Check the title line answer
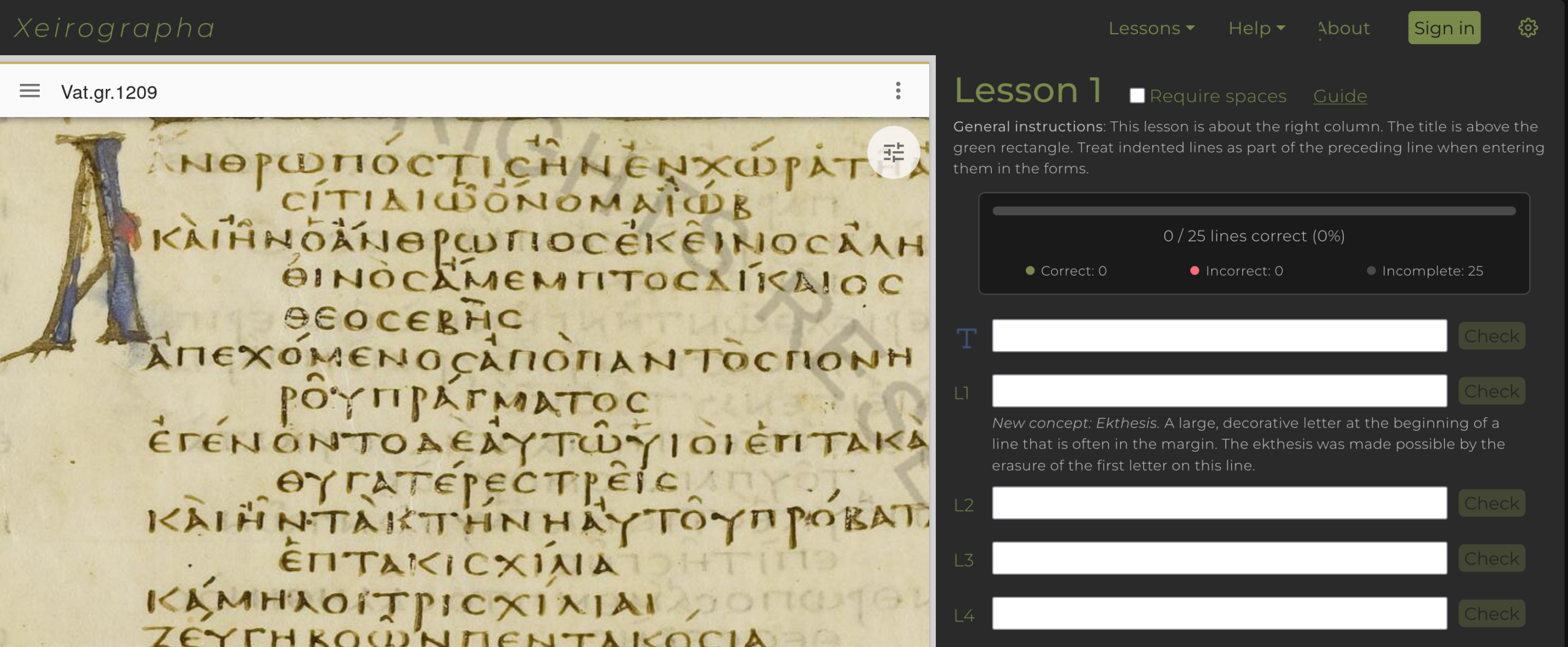Image resolution: width=1568 pixels, height=647 pixels. click(1491, 336)
